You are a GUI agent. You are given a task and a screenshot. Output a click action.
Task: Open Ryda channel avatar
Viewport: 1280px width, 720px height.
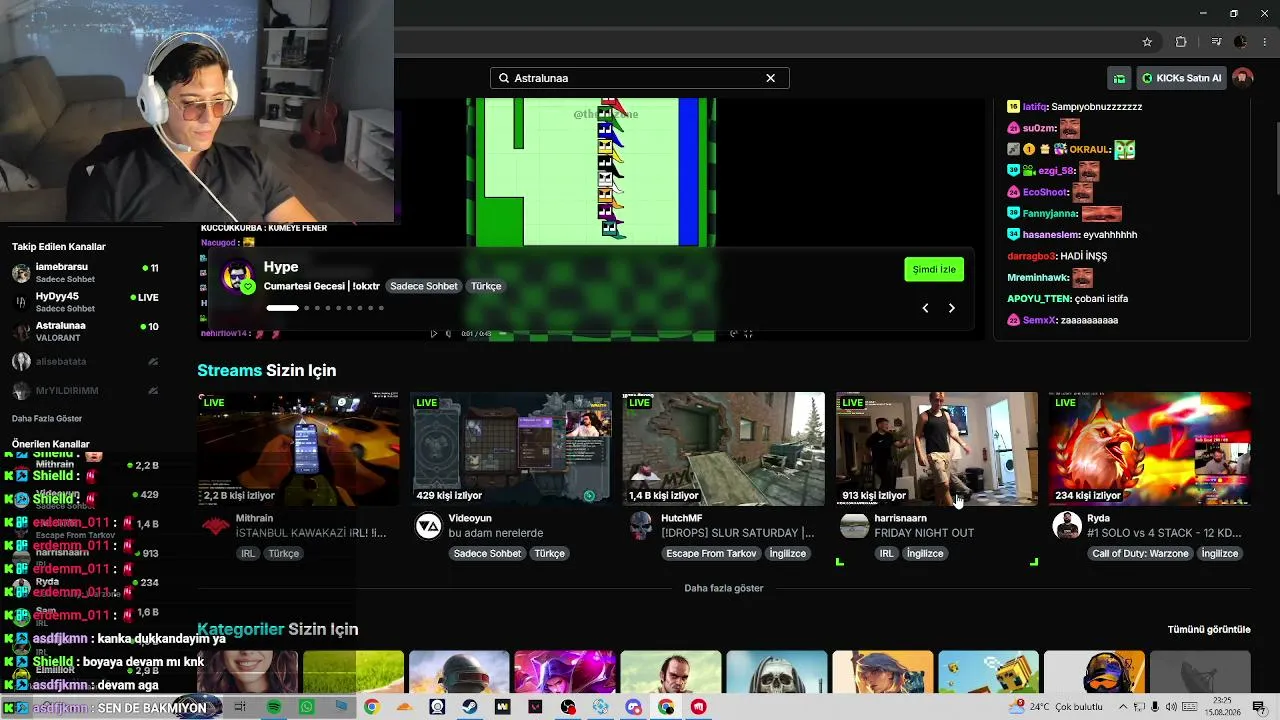[1068, 526]
